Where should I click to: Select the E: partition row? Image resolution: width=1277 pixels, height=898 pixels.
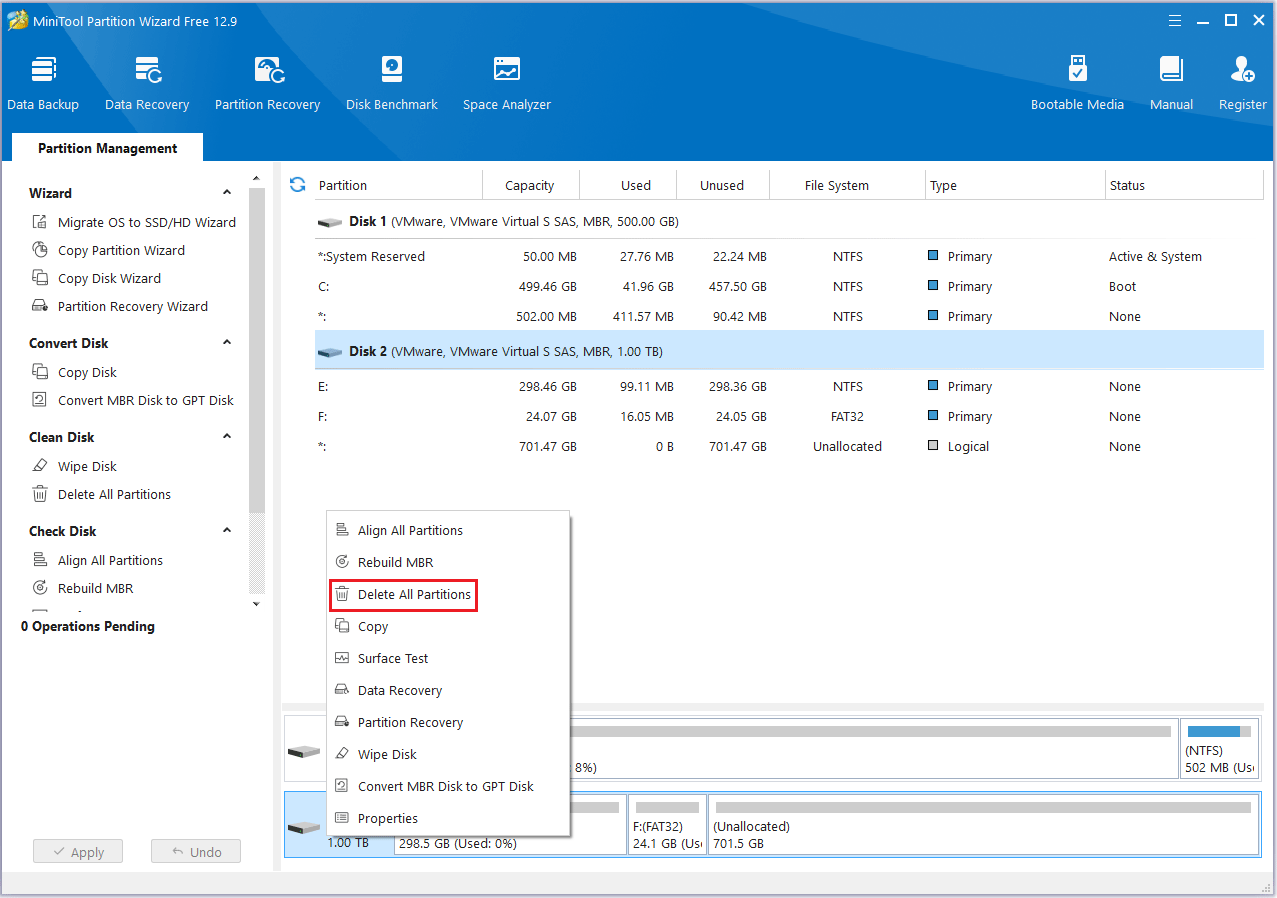[x=788, y=386]
